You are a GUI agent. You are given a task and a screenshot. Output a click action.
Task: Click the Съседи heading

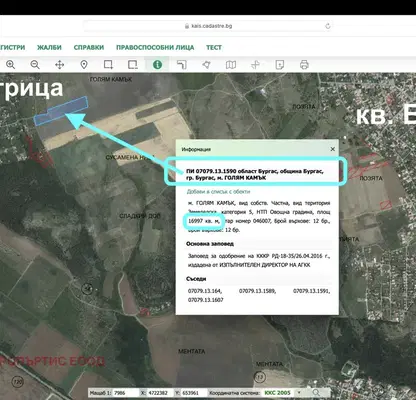pyautogui.click(x=196, y=279)
